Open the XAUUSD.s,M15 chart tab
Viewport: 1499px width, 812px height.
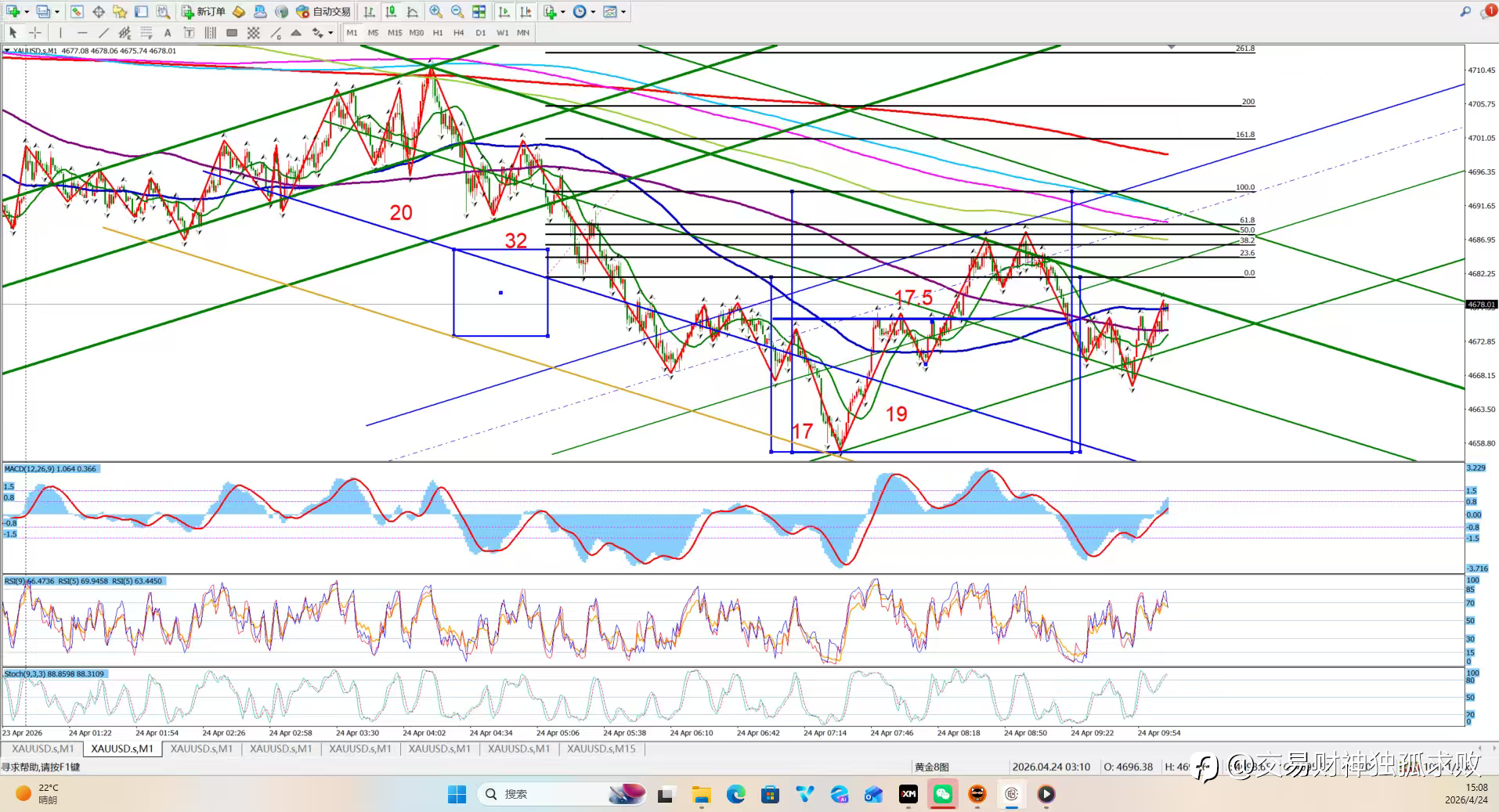[x=601, y=749]
